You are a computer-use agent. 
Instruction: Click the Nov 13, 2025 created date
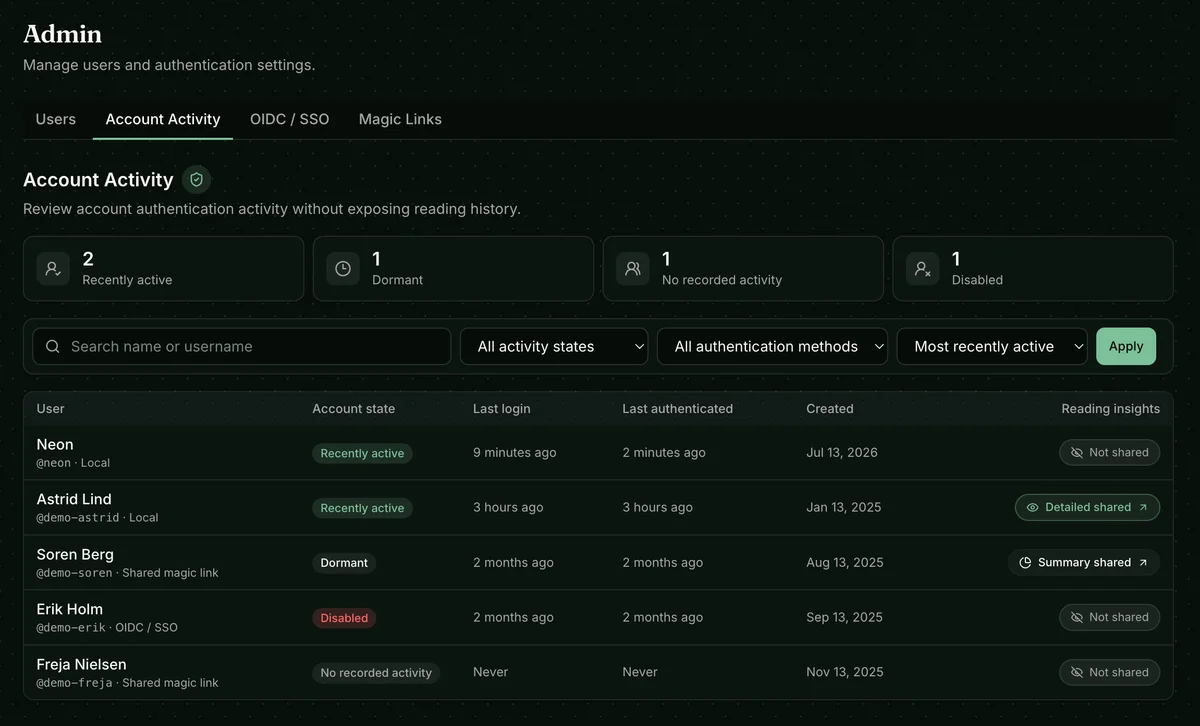click(845, 672)
